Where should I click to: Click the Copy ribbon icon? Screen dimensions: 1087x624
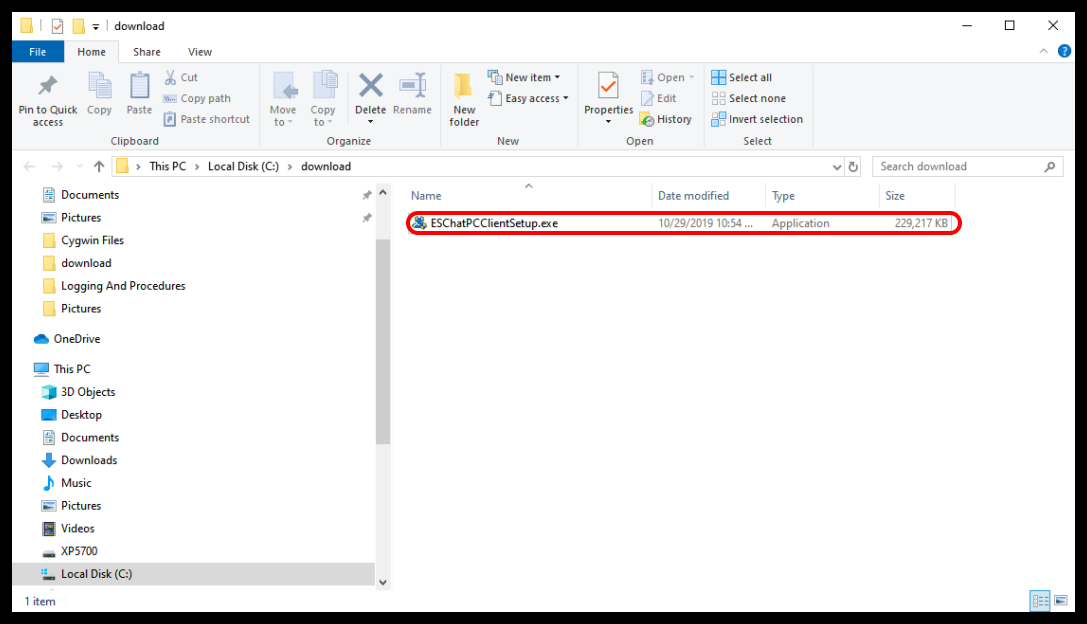point(99,87)
